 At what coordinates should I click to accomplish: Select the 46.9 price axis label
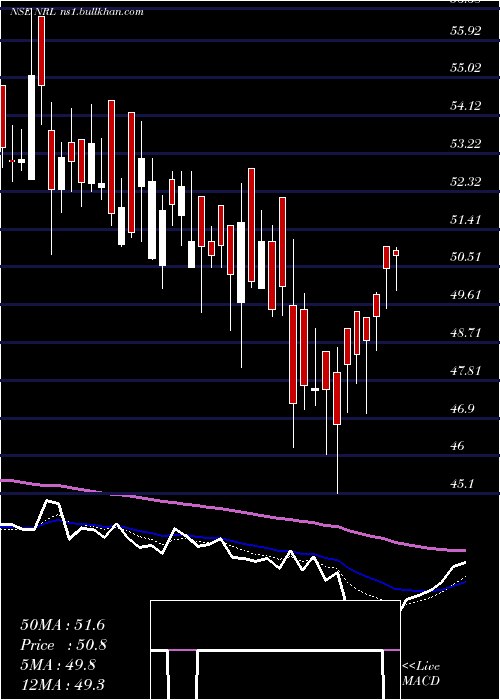(x=462, y=408)
